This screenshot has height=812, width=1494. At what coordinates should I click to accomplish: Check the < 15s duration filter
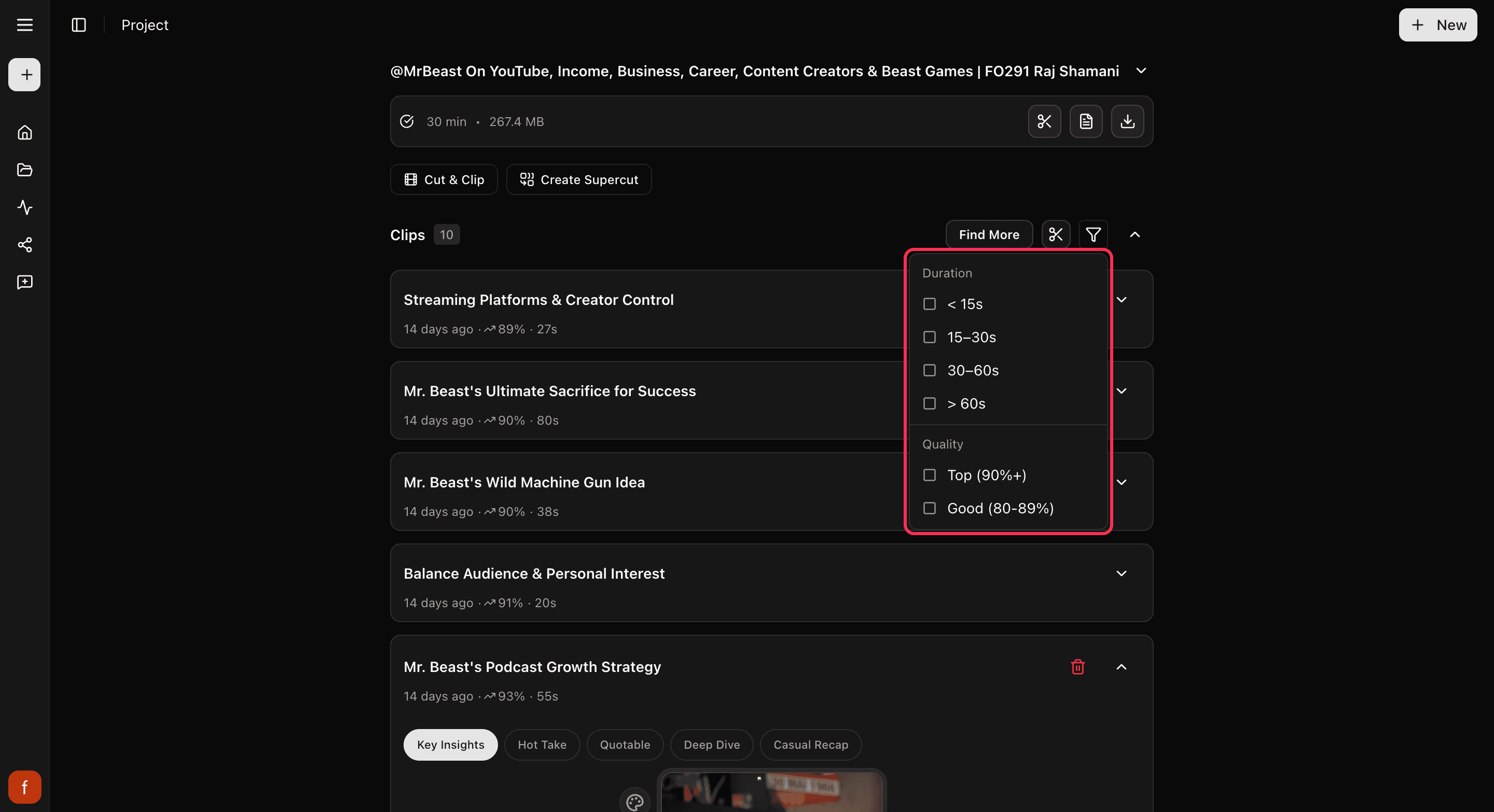[929, 304]
